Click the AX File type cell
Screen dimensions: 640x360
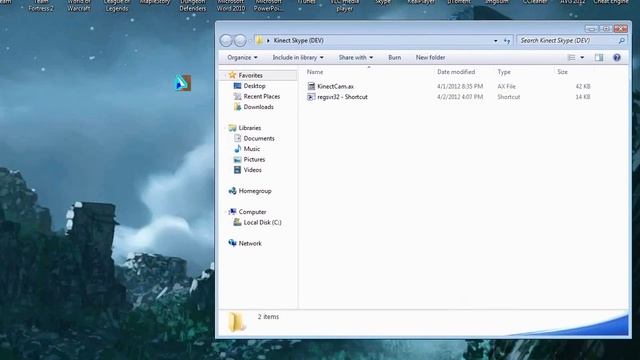506,87
